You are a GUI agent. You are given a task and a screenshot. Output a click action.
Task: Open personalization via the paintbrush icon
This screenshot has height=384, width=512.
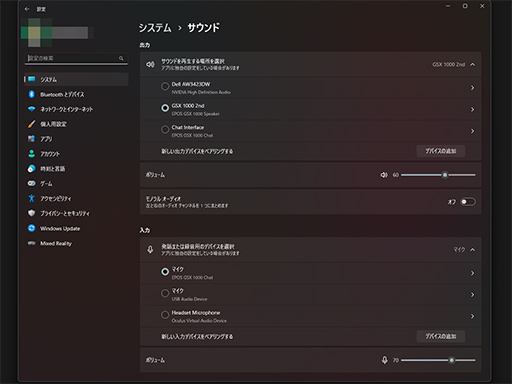[x=32, y=124]
